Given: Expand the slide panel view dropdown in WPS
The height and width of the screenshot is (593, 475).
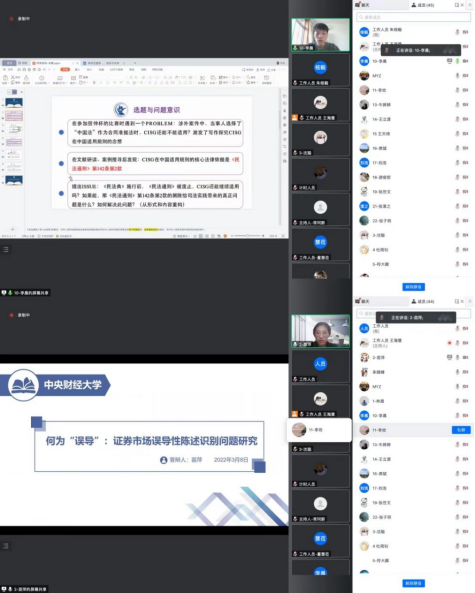Looking at the screenshot, I should 22,92.
